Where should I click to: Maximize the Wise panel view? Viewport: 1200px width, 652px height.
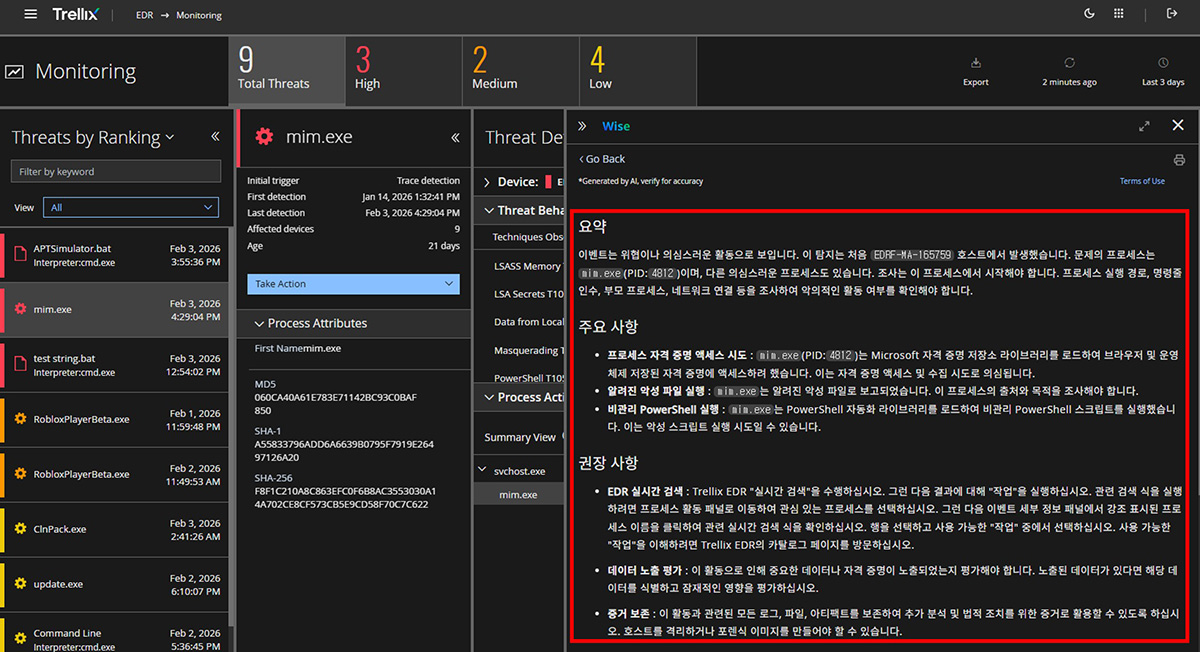(1144, 126)
